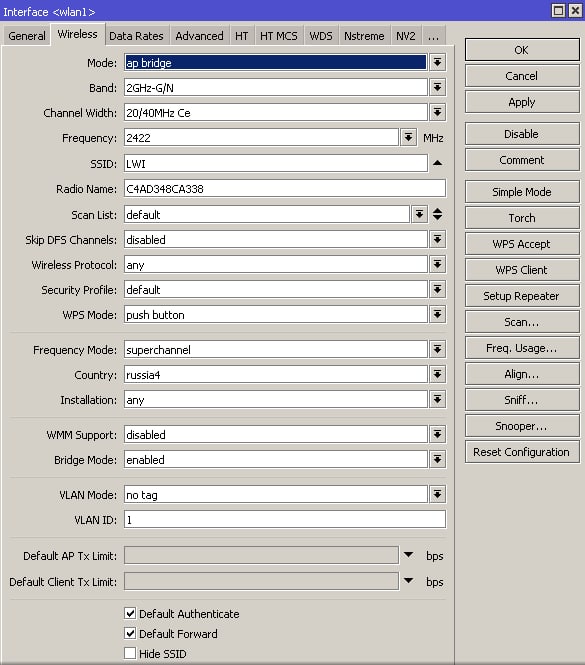Close the Interface wlan1 window
This screenshot has height=665, width=585.
pos(575,10)
